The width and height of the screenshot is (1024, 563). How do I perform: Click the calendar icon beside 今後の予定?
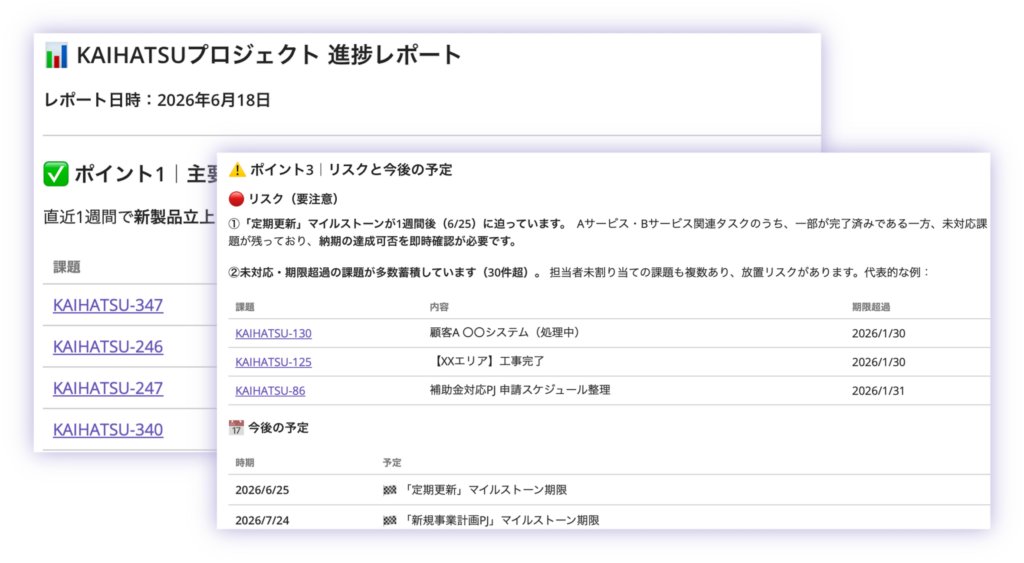236,428
